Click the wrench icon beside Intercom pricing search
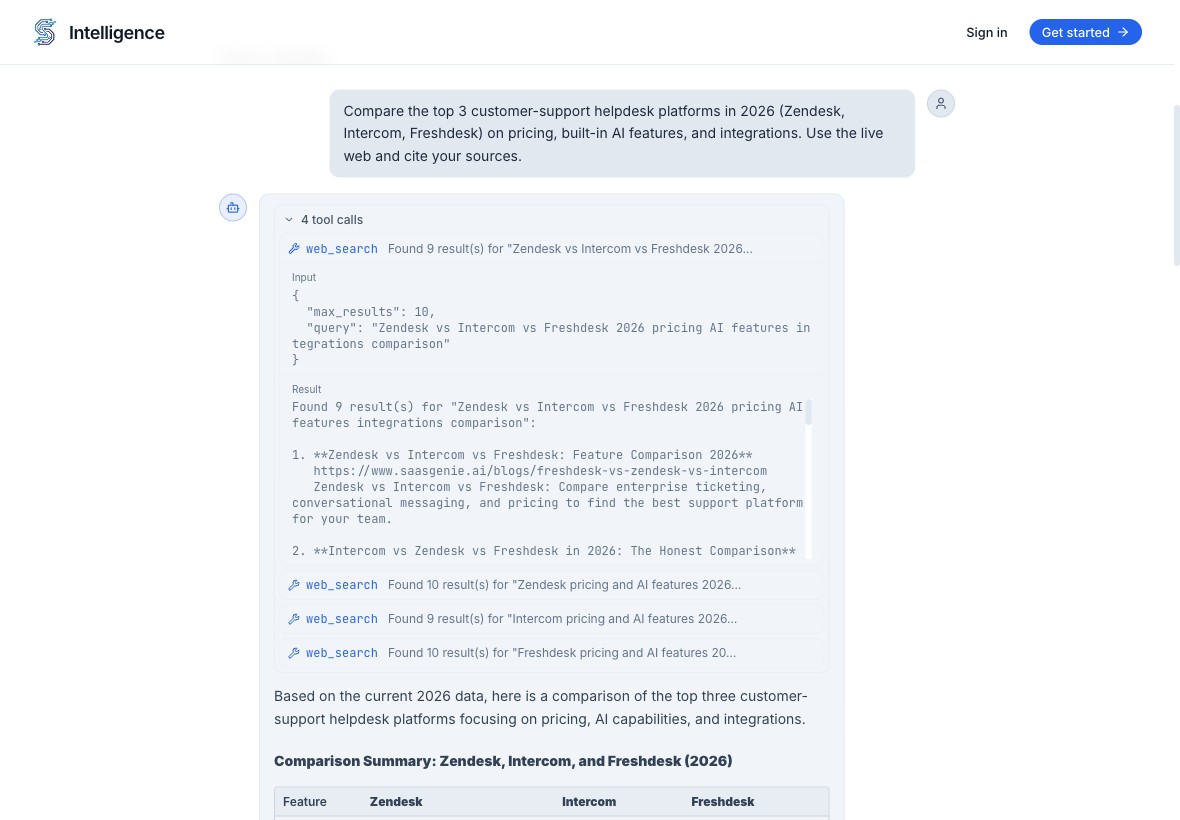 pos(294,619)
